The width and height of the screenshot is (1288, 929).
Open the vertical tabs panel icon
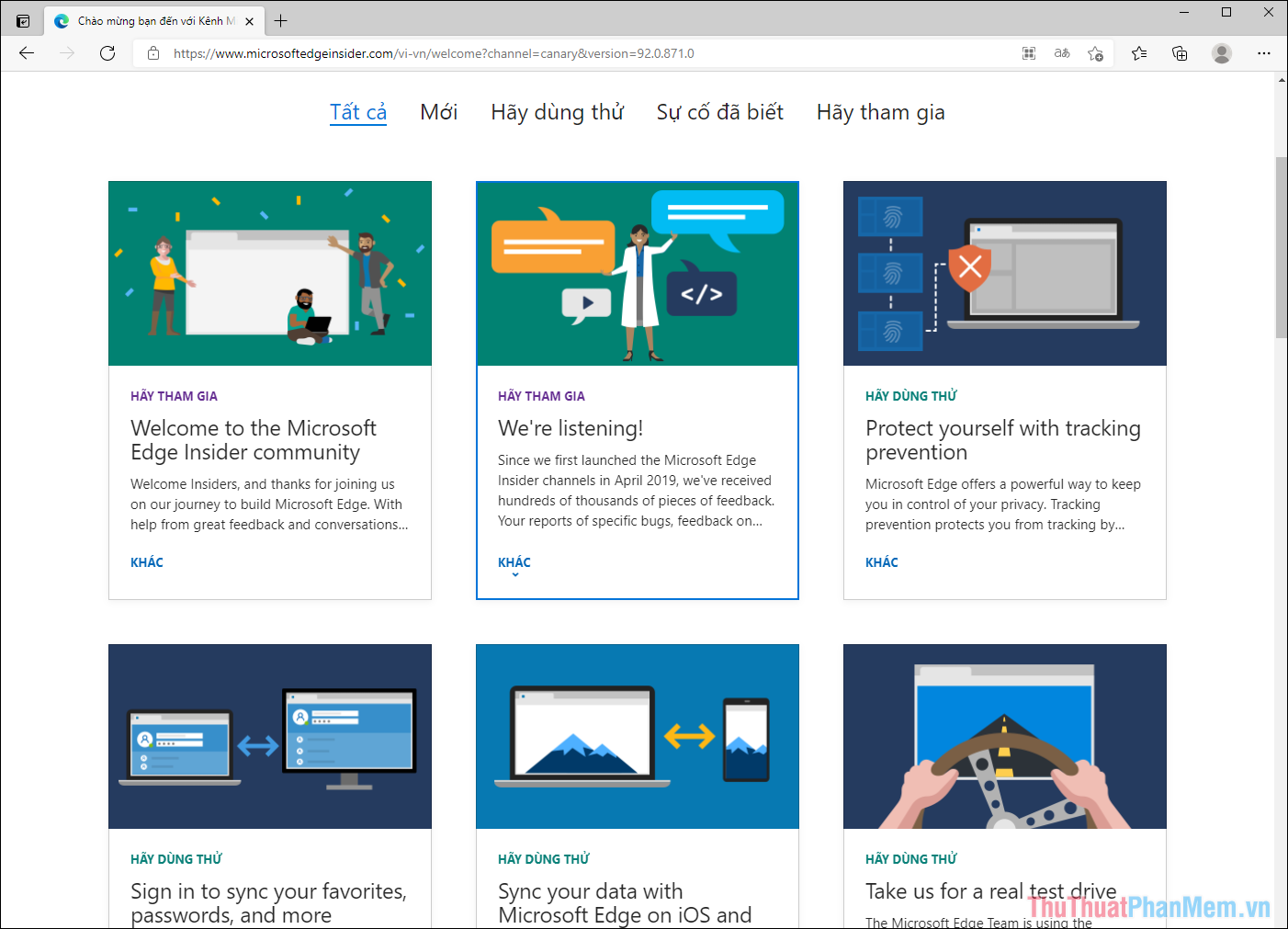(23, 20)
